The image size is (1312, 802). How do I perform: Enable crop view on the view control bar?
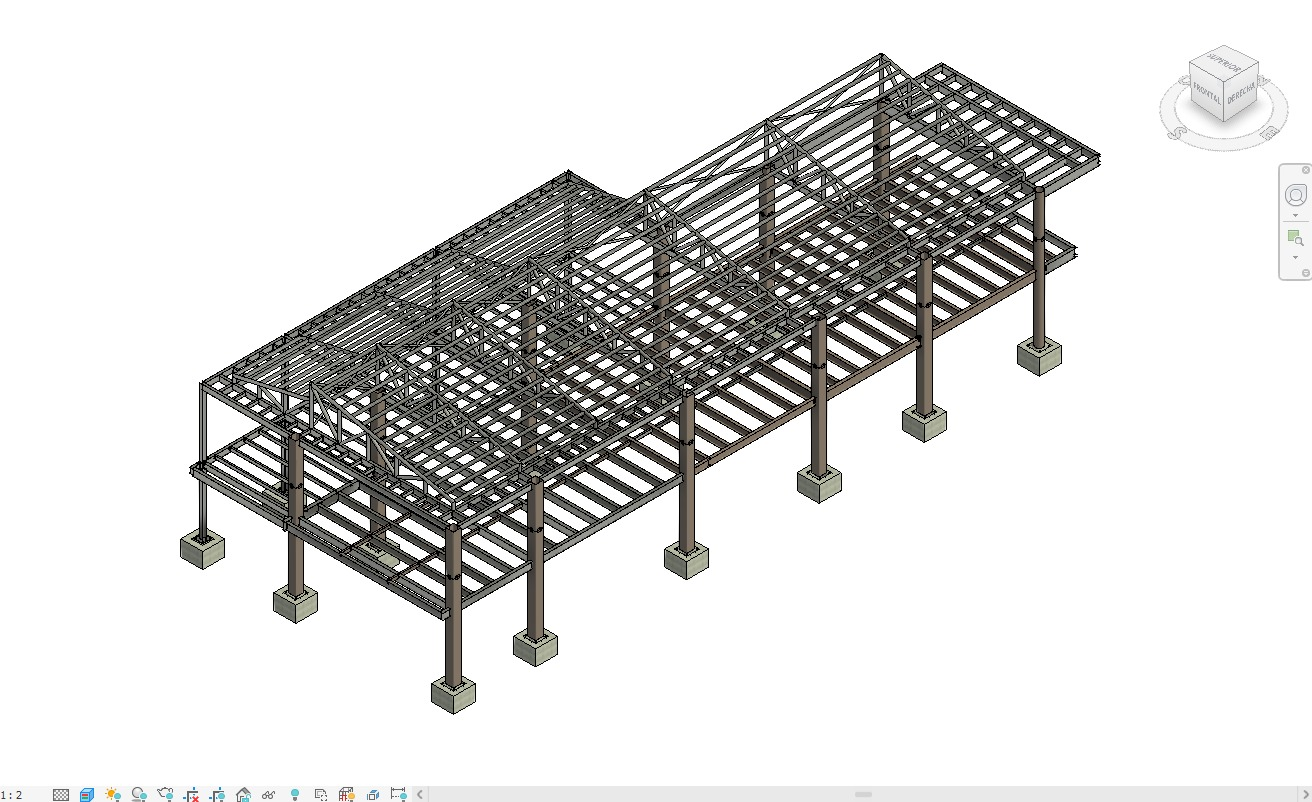[x=190, y=793]
